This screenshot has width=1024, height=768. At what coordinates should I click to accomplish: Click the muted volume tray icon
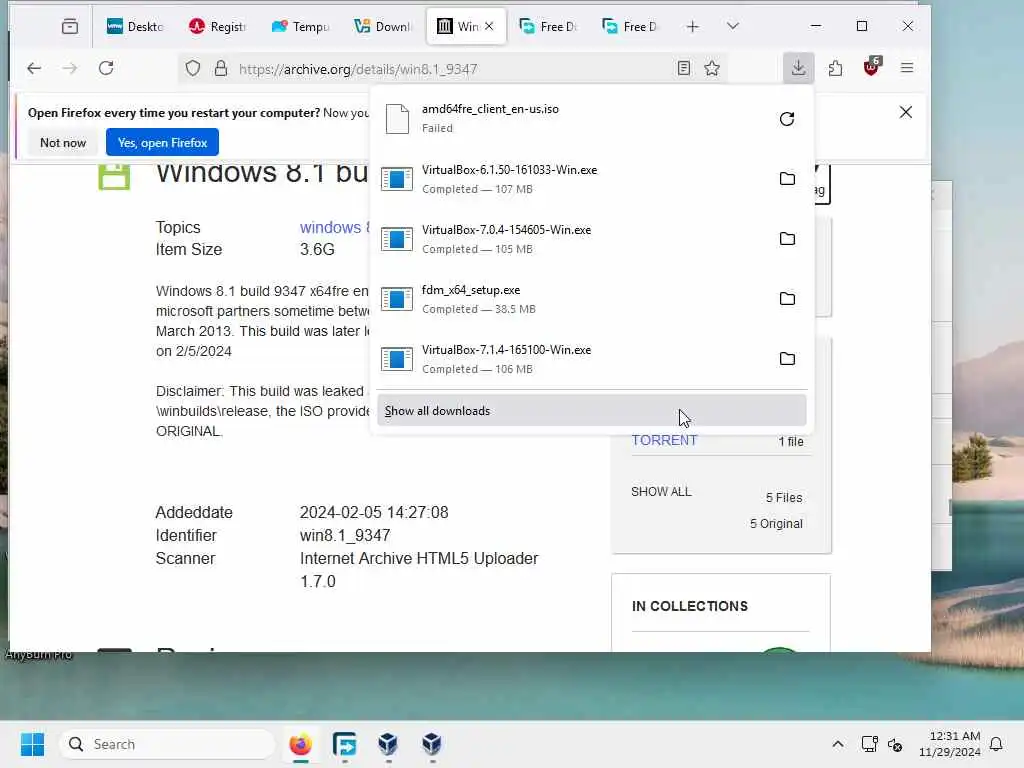[895, 744]
